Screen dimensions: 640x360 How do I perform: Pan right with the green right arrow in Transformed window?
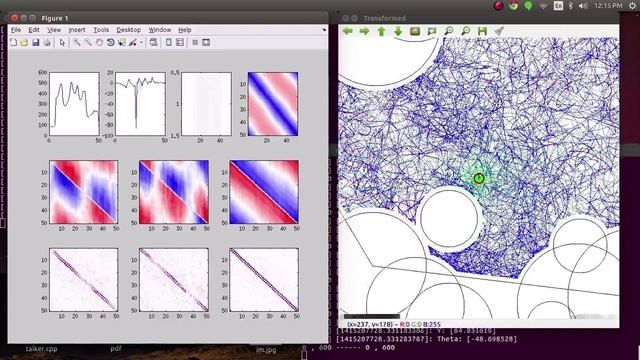(x=364, y=31)
